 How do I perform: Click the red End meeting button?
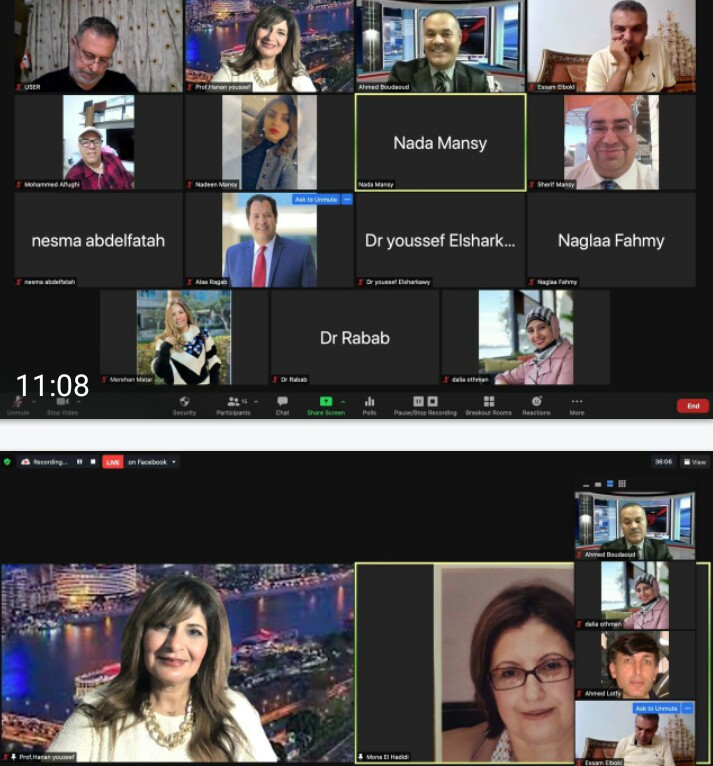pyautogui.click(x=692, y=406)
